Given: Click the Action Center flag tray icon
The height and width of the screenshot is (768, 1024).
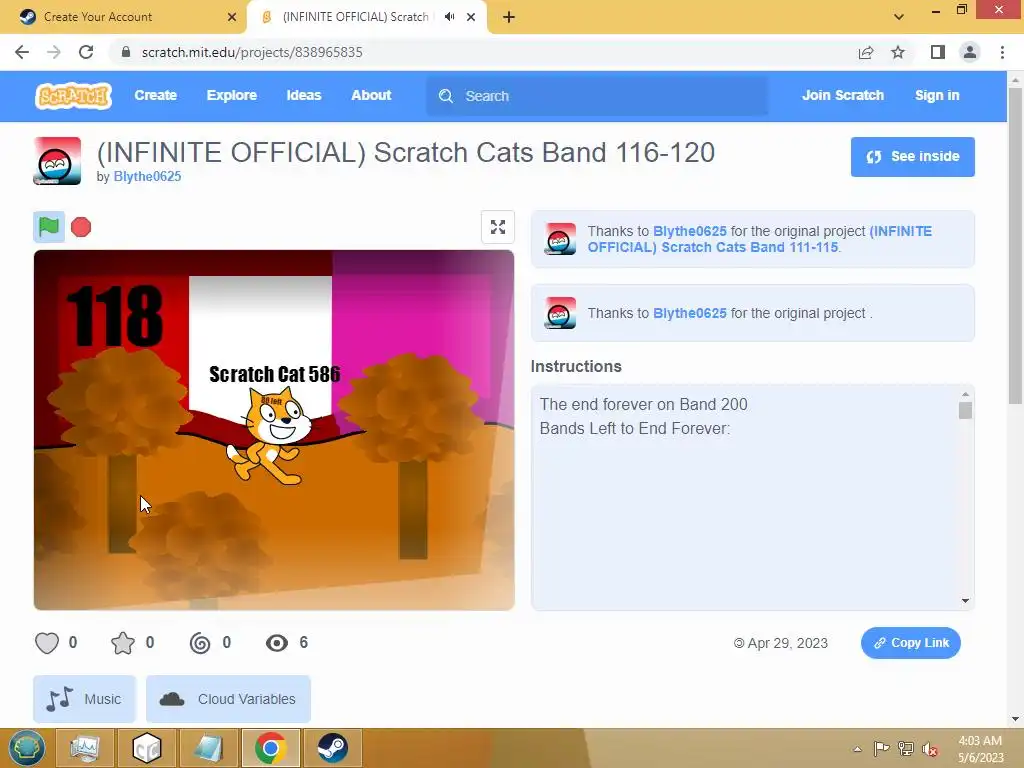Looking at the screenshot, I should [x=881, y=748].
